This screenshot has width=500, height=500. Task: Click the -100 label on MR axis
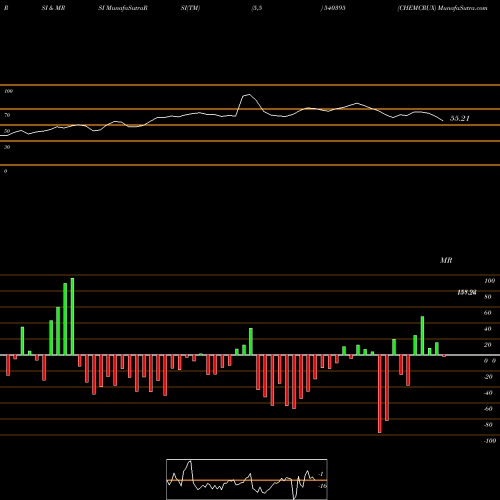coord(489,441)
